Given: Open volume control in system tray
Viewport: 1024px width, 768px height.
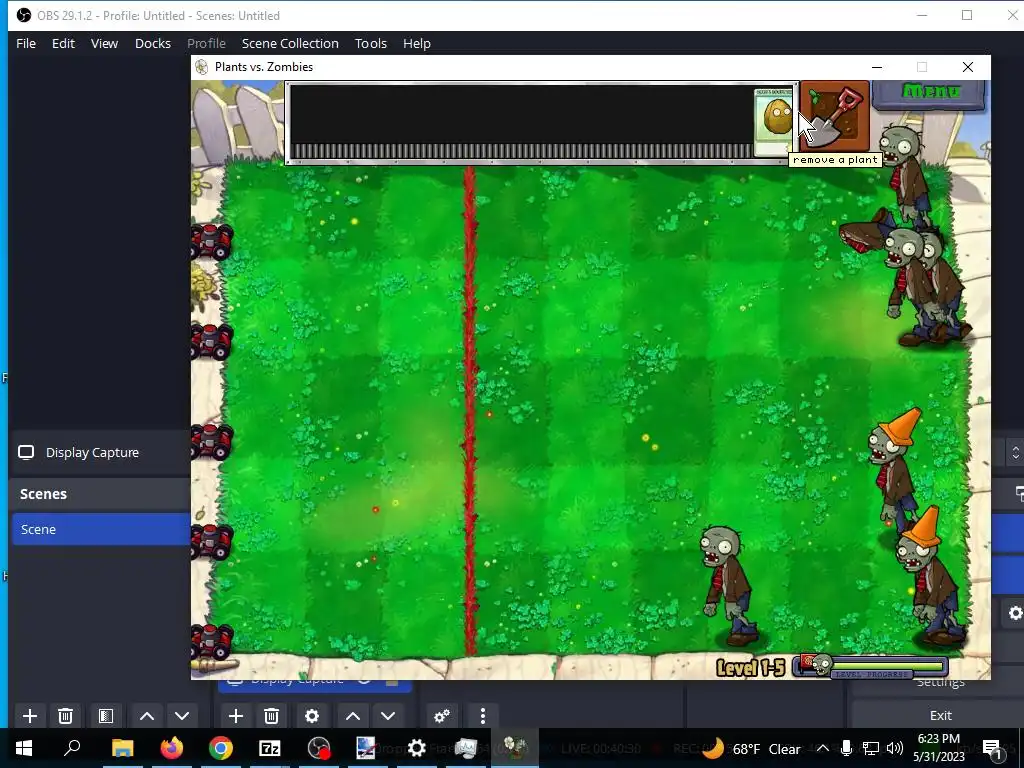Looking at the screenshot, I should tap(895, 748).
